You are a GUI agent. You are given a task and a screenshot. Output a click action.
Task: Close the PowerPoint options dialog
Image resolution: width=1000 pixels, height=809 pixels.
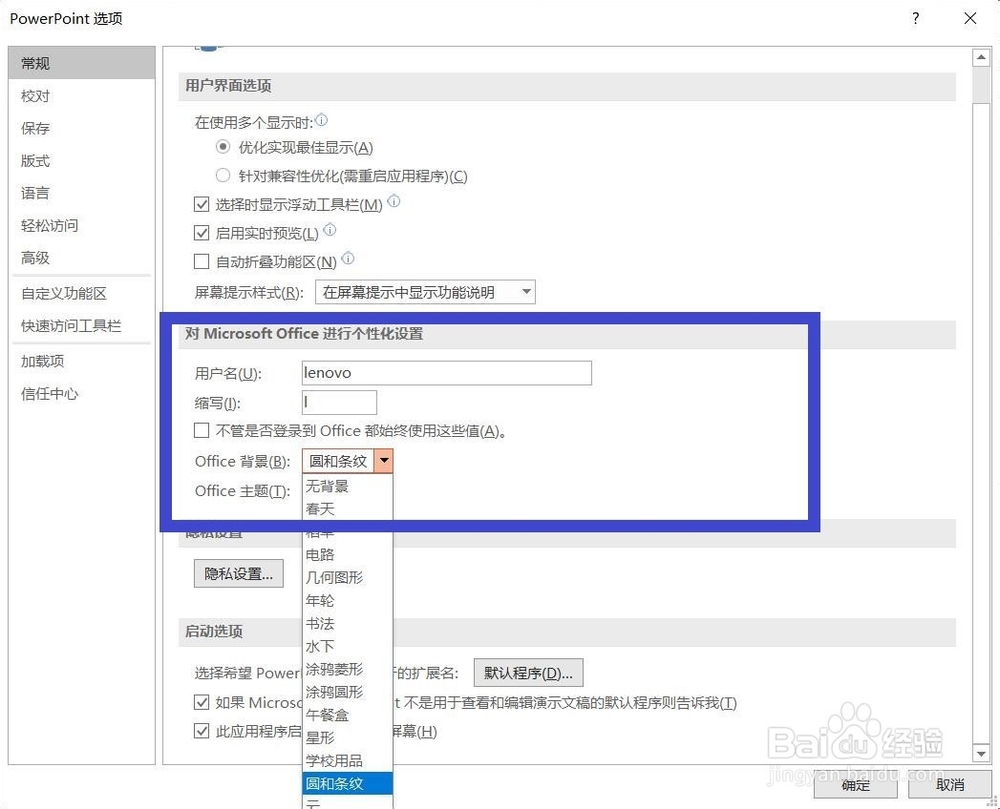970,18
